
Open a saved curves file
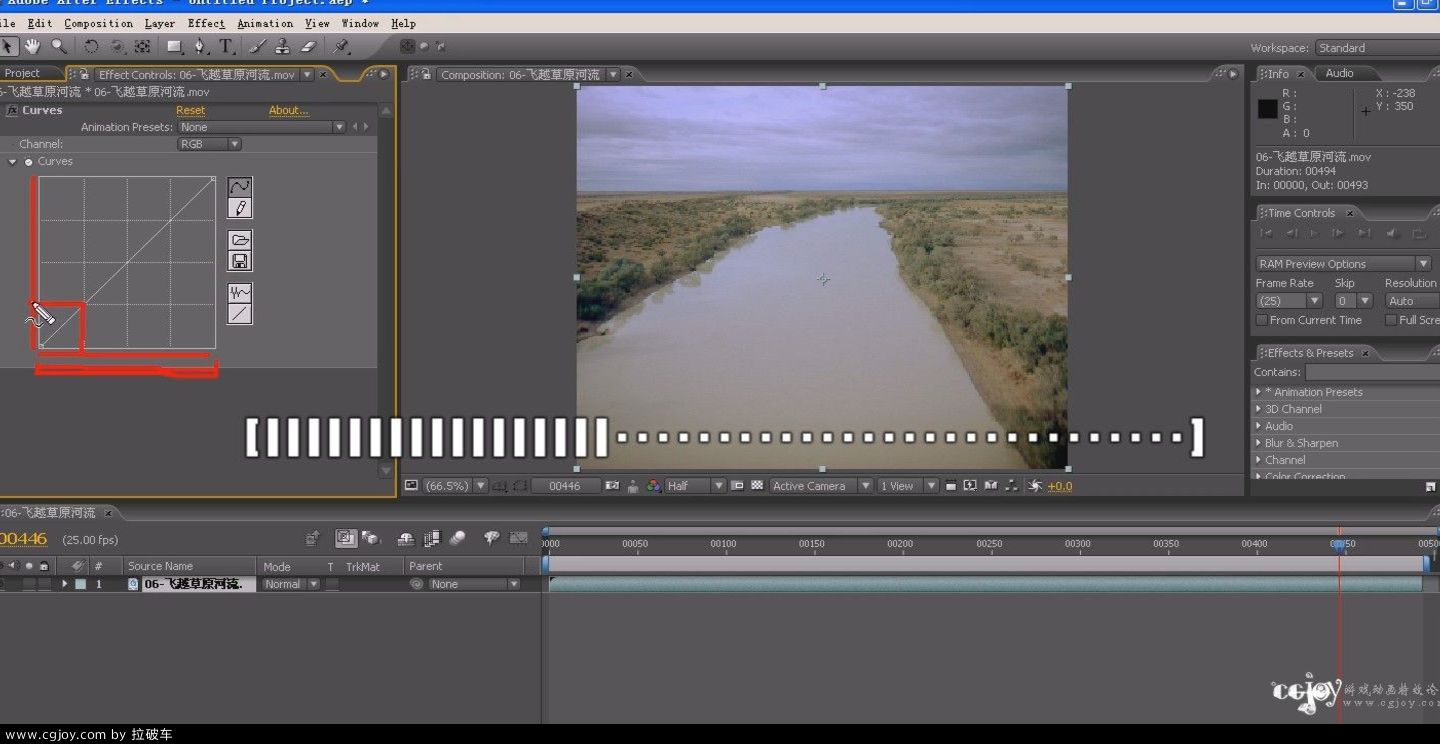[x=240, y=240]
